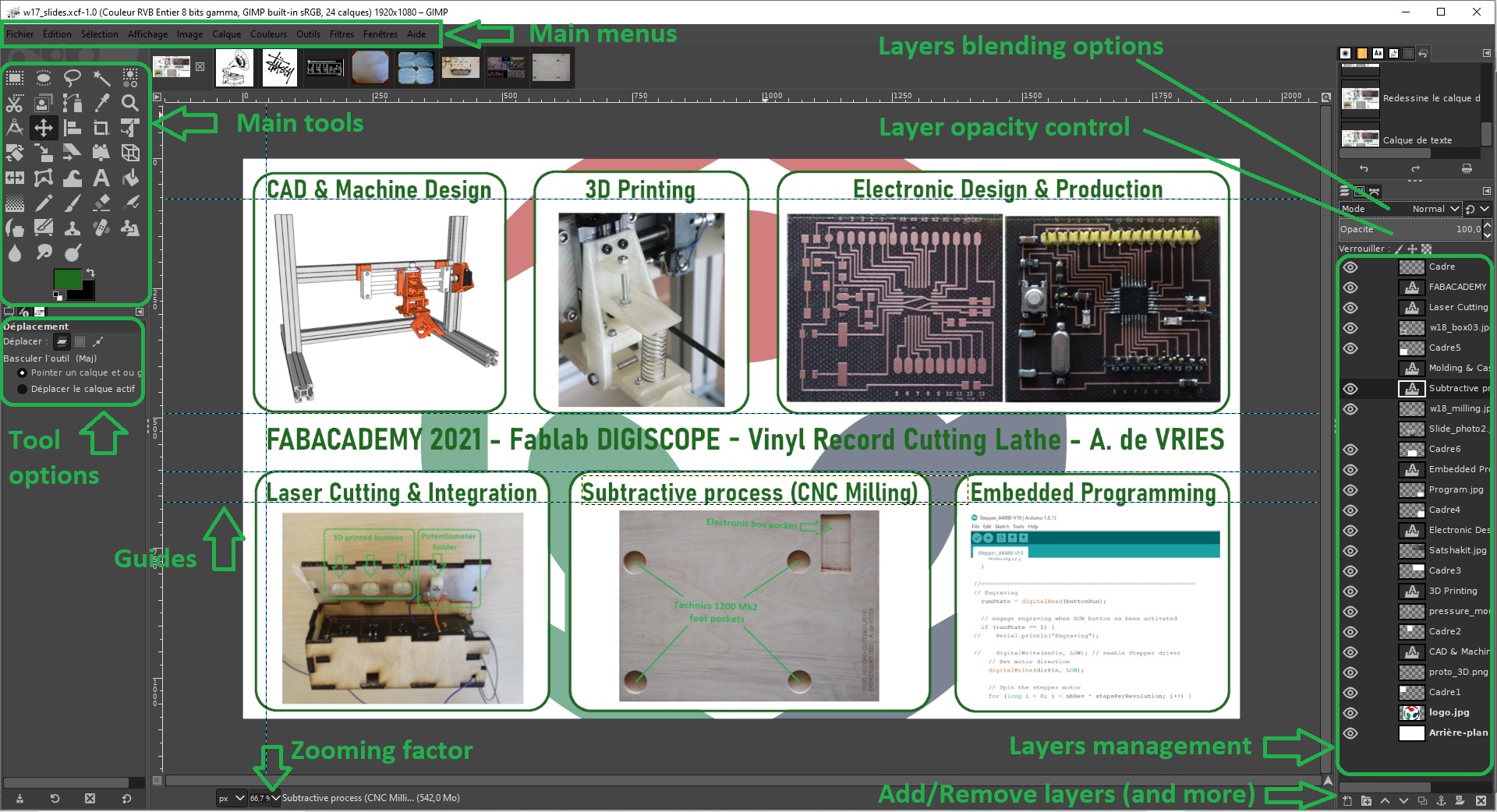Open the Sélection menu

pos(100,34)
